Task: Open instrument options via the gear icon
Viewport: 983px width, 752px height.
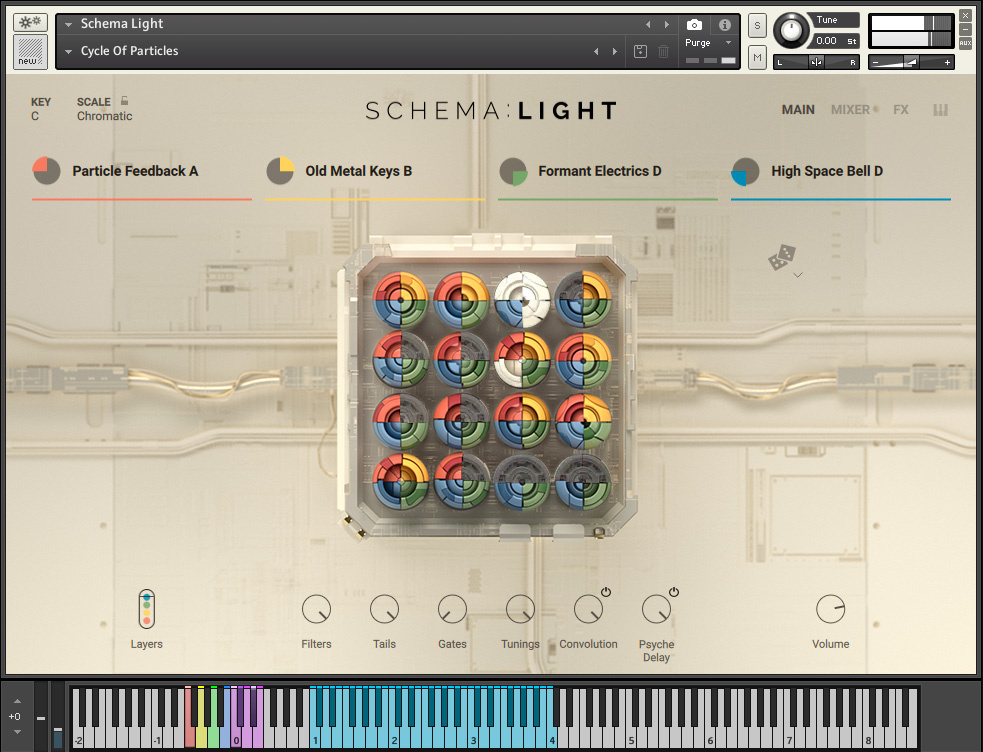Action: (x=30, y=23)
